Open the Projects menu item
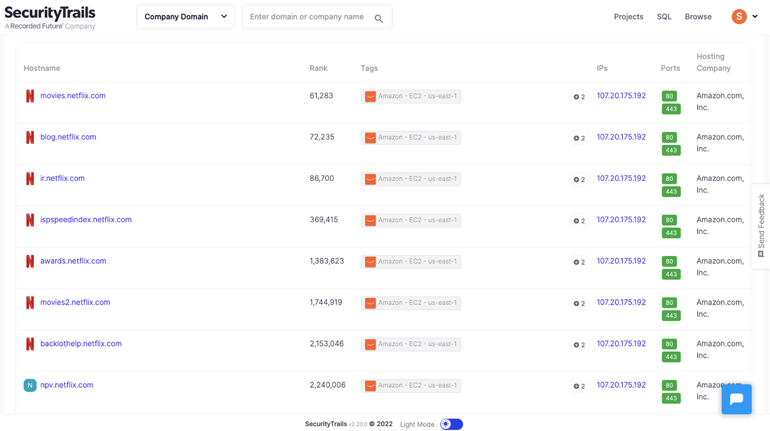The height and width of the screenshot is (431, 770). (x=628, y=17)
